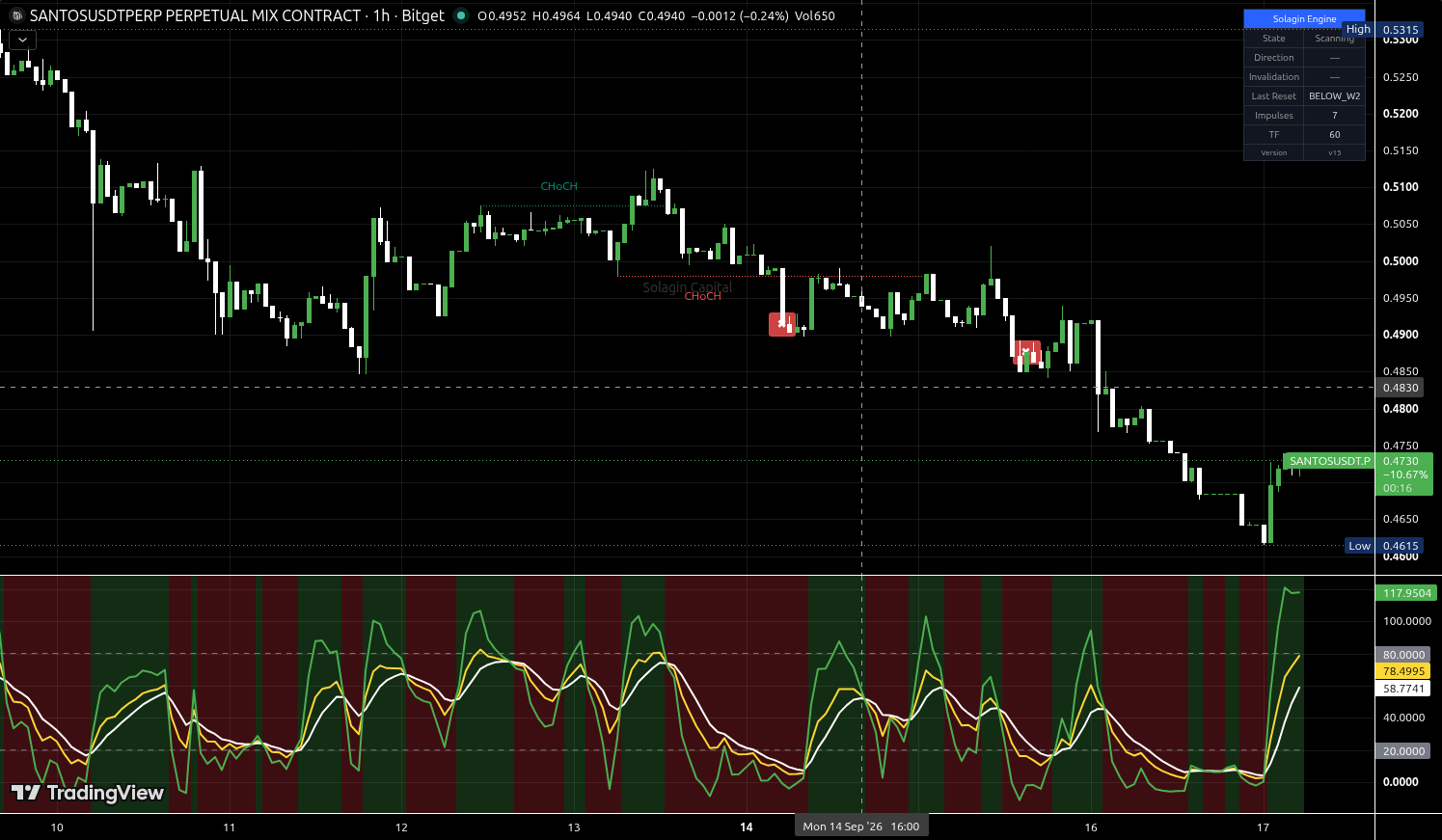This screenshot has height=840, width=1442.
Task: Click the Mon 14 Sep '26 16:00 time label
Action: tap(861, 826)
